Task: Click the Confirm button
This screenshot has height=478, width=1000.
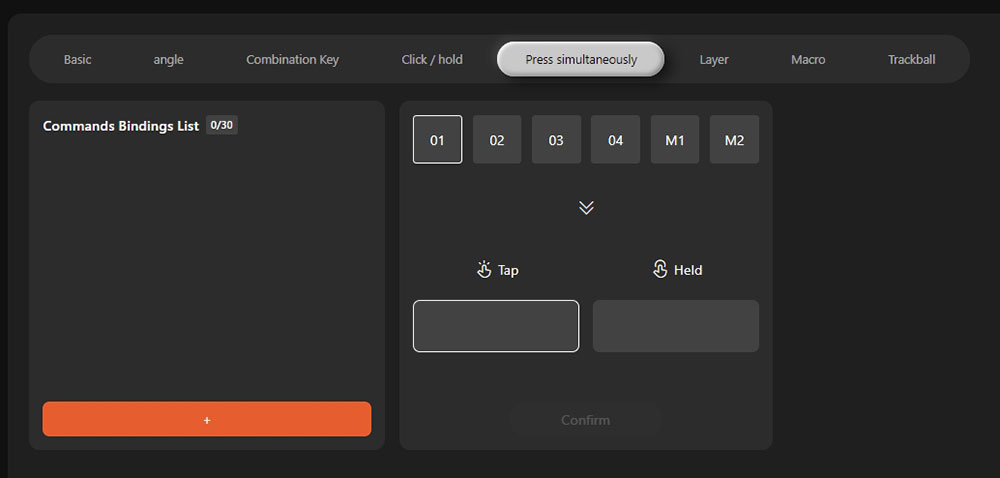Action: click(585, 420)
